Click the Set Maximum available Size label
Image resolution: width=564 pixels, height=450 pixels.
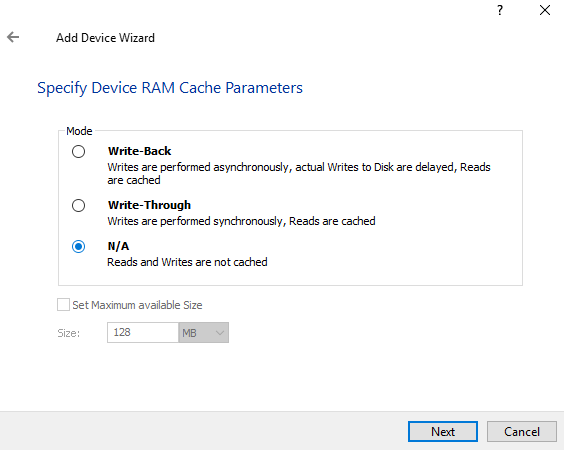[137, 305]
